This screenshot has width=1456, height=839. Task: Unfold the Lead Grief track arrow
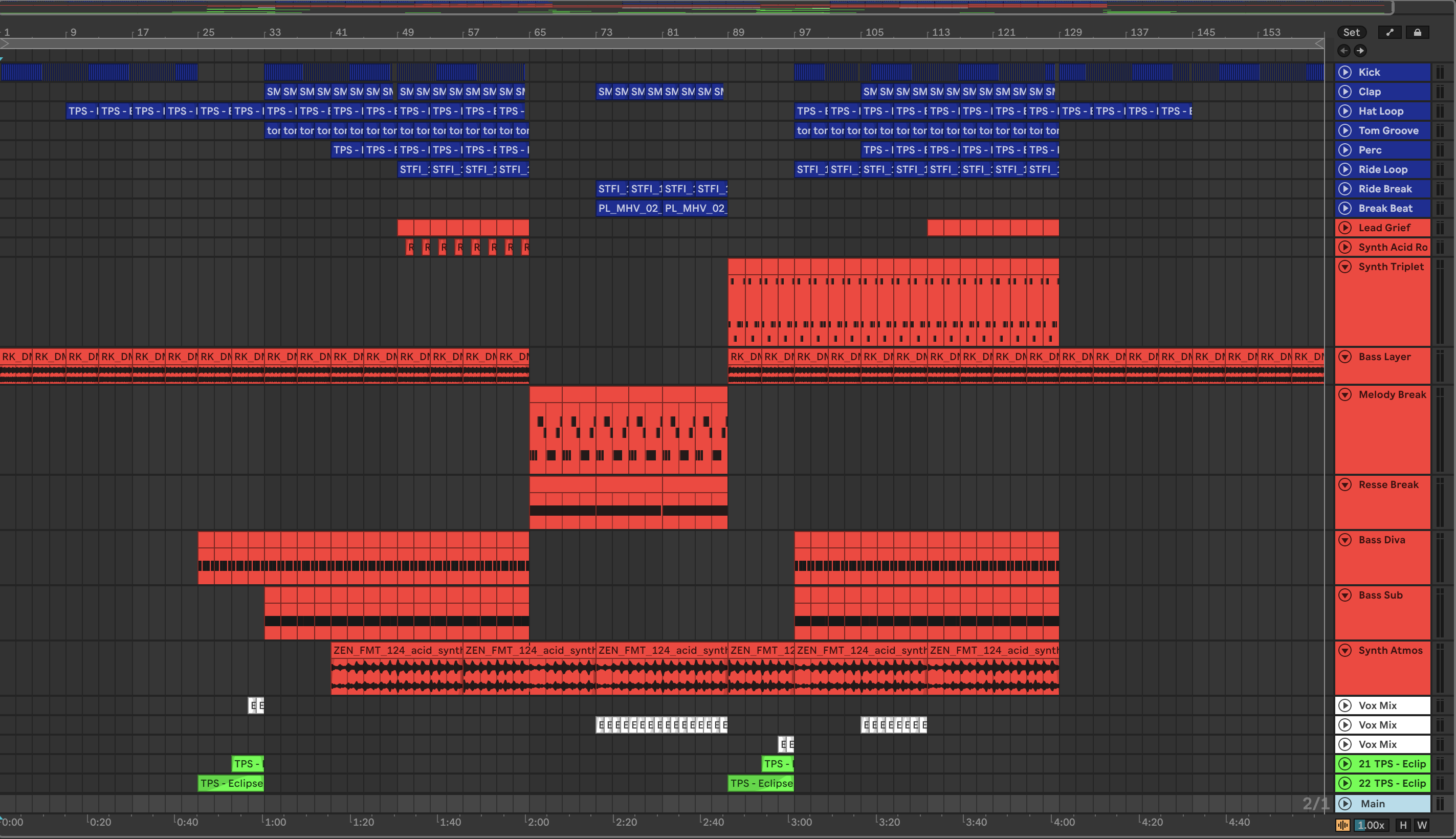(x=1345, y=228)
